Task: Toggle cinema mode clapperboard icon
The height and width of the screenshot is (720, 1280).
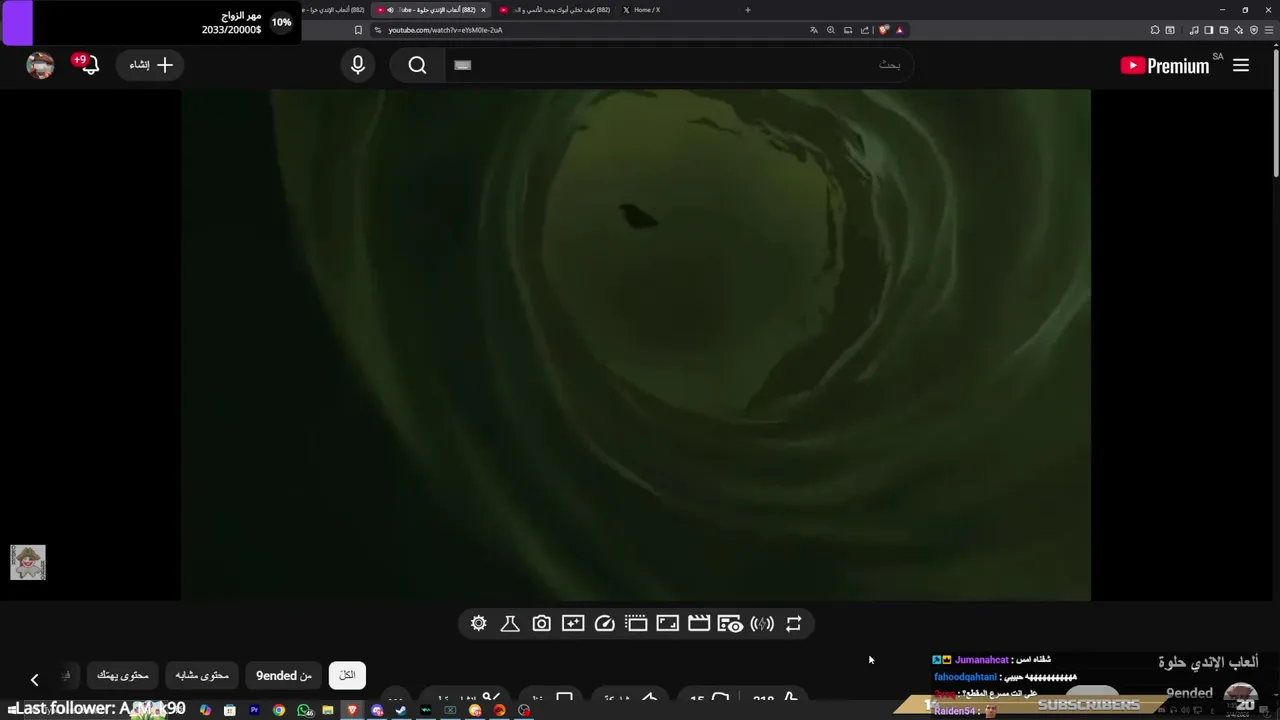Action: coord(699,624)
